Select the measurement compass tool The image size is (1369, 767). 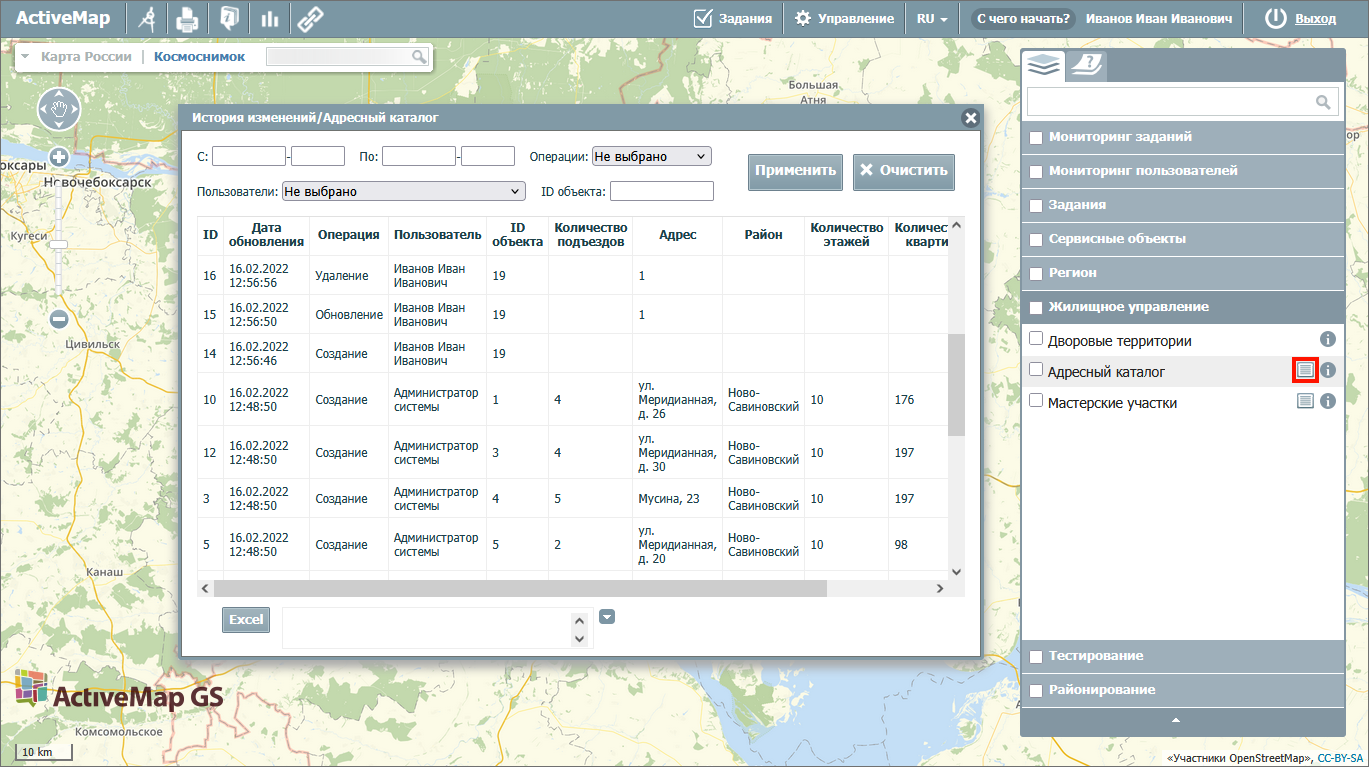(146, 18)
